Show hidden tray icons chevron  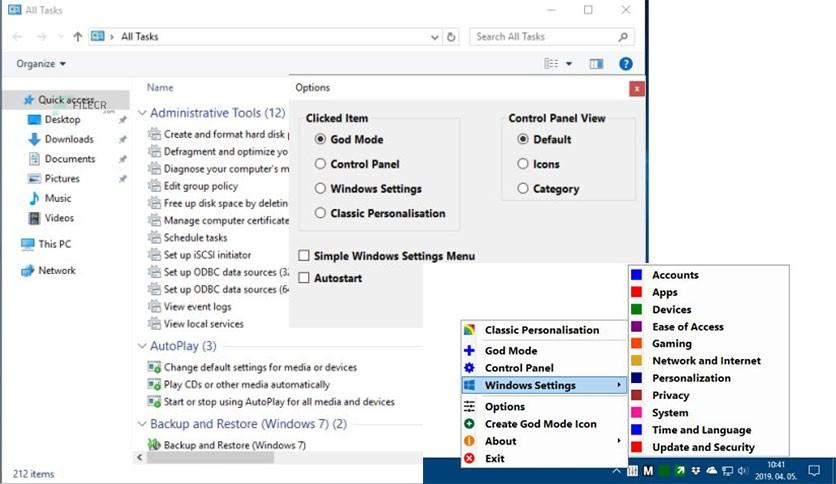(x=616, y=471)
